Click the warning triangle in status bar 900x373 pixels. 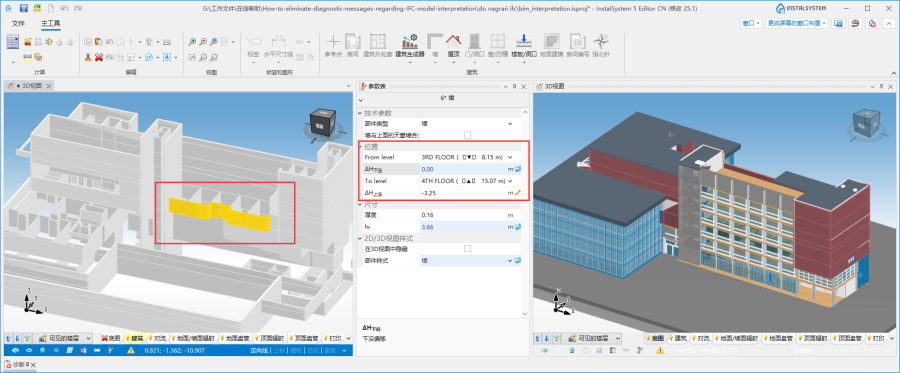point(131,350)
